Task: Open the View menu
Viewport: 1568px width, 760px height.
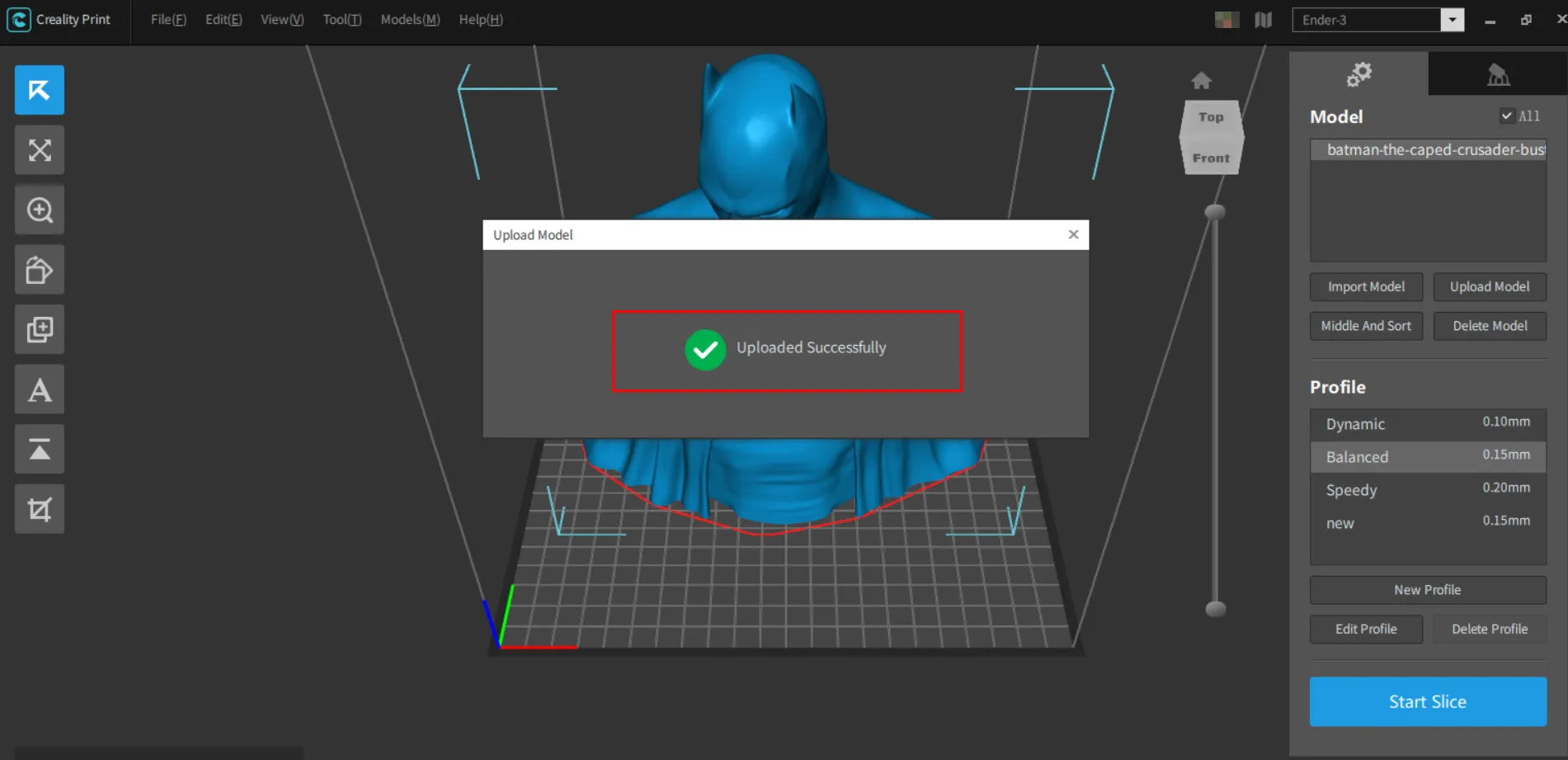Action: tap(282, 19)
